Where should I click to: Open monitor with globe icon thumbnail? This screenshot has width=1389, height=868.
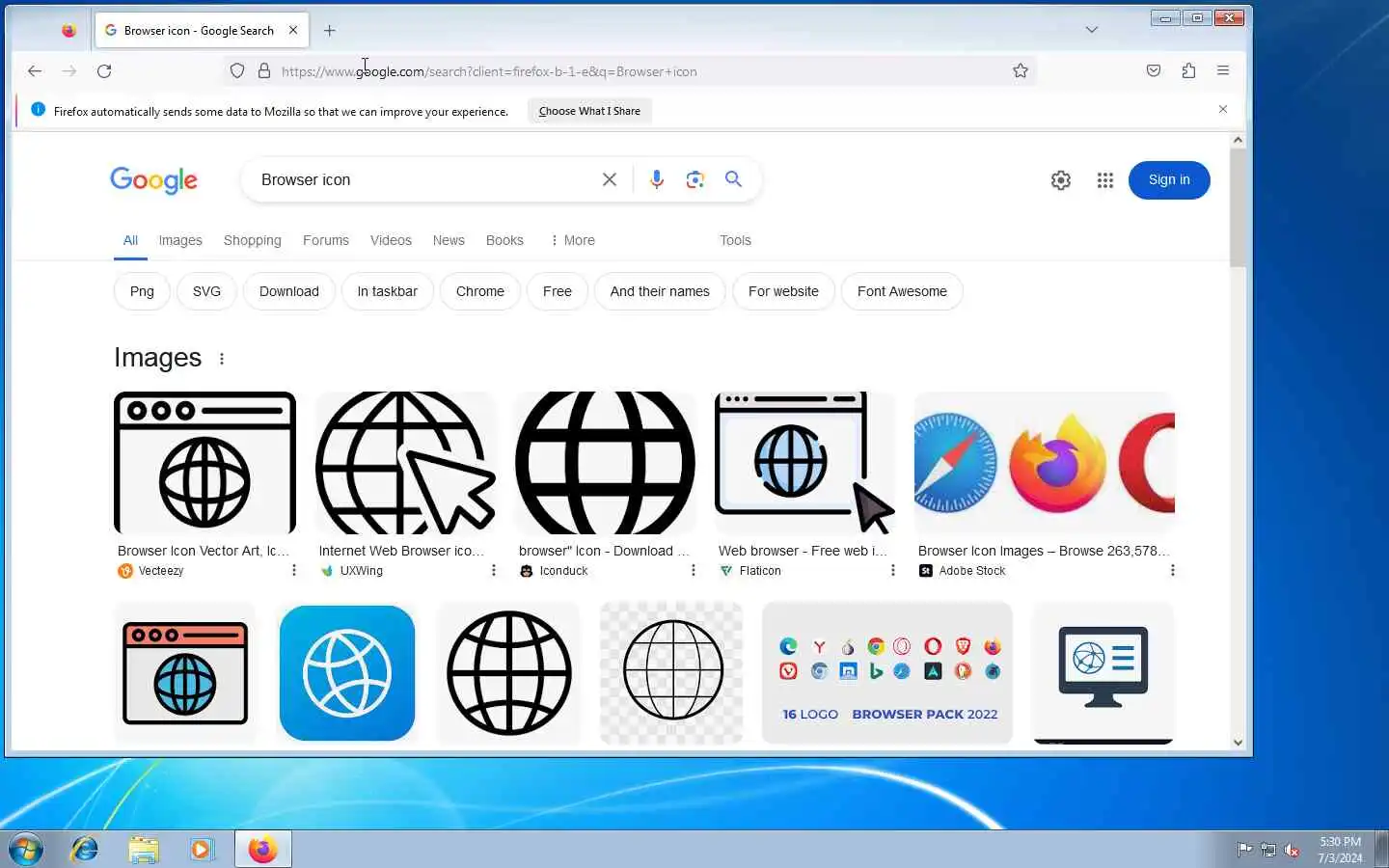(x=1103, y=673)
